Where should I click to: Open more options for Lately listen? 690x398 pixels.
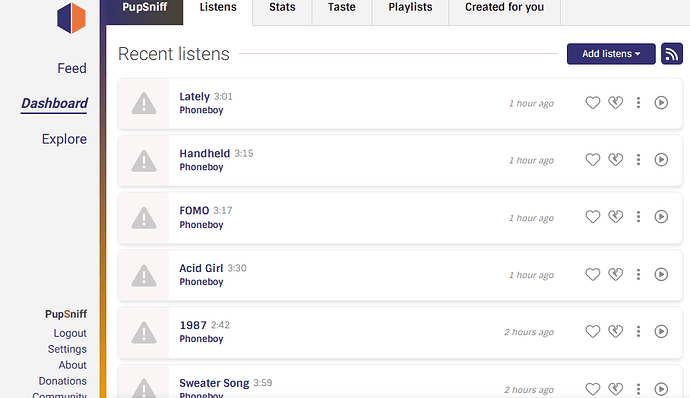pos(638,103)
